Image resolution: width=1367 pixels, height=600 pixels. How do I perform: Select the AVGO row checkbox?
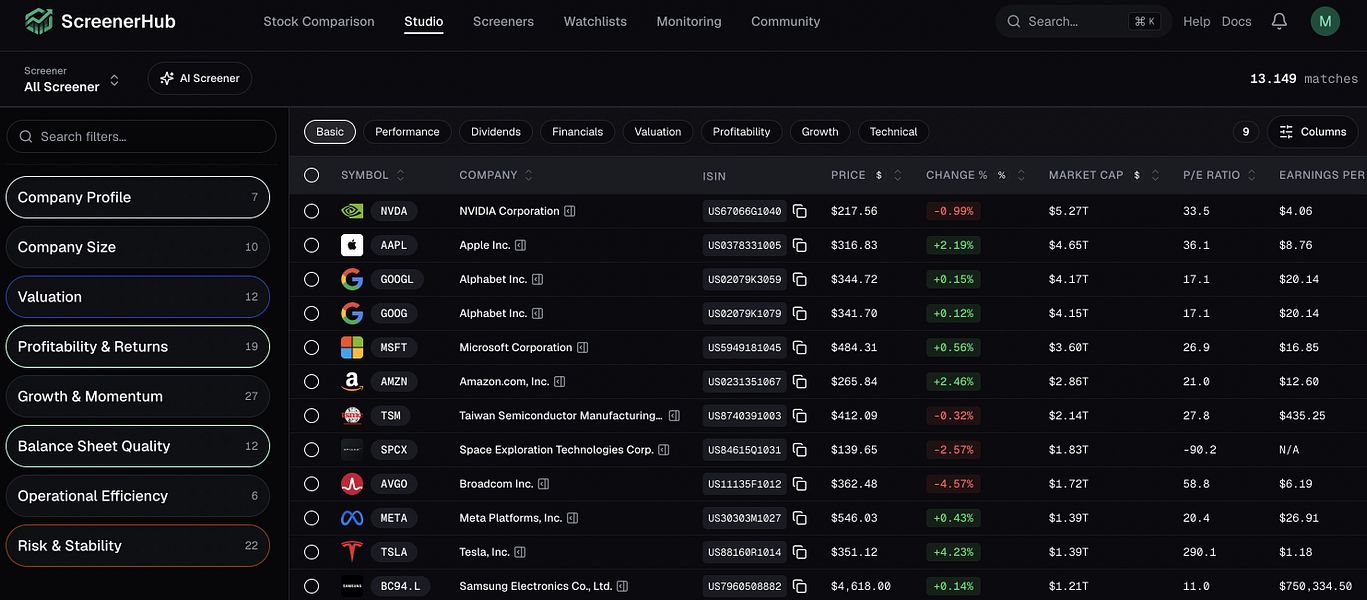311,484
